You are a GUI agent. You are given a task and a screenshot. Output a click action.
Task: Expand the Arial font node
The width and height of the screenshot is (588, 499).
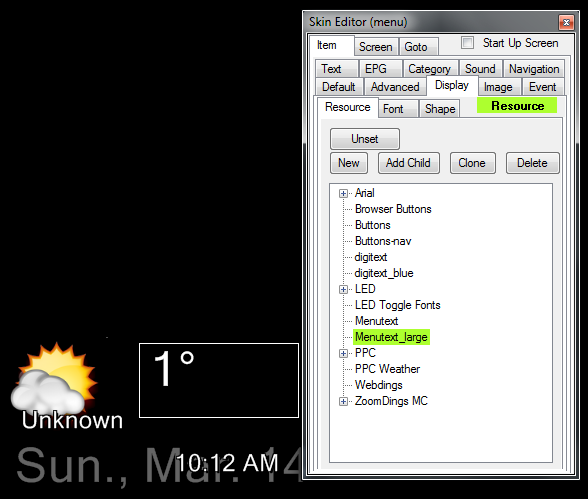pyautogui.click(x=343, y=193)
